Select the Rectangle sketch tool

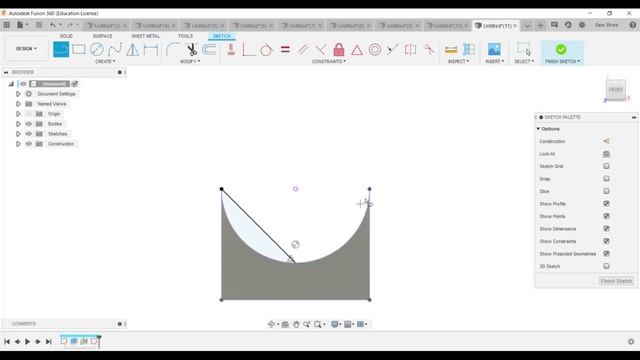79,49
